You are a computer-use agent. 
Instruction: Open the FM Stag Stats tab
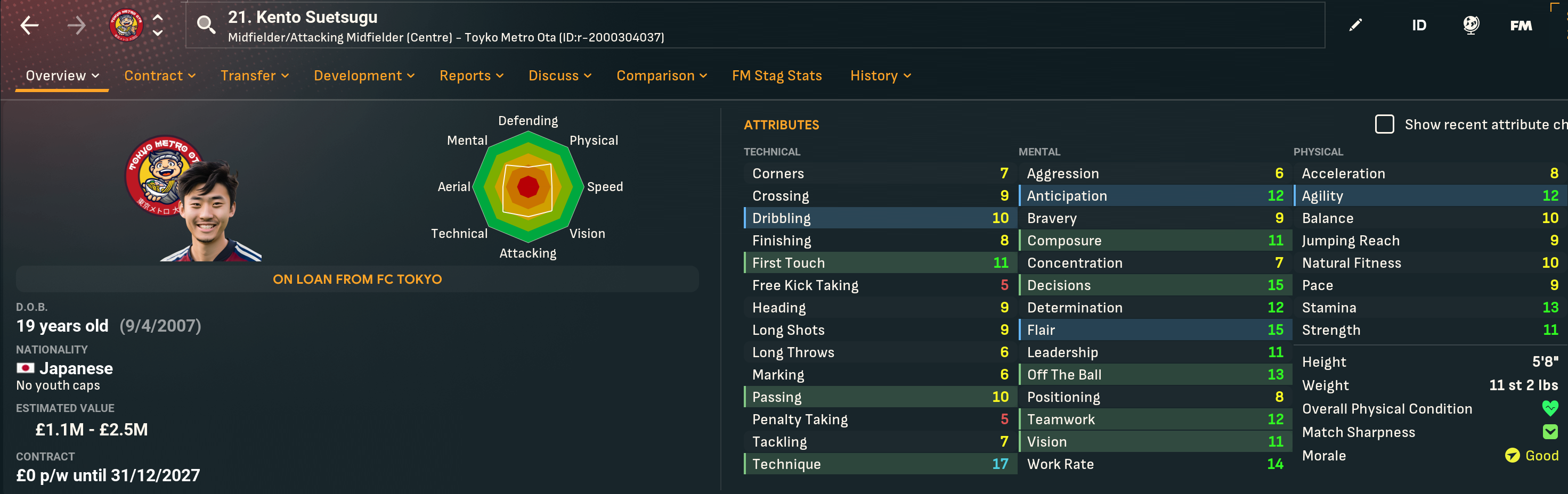[x=777, y=76]
